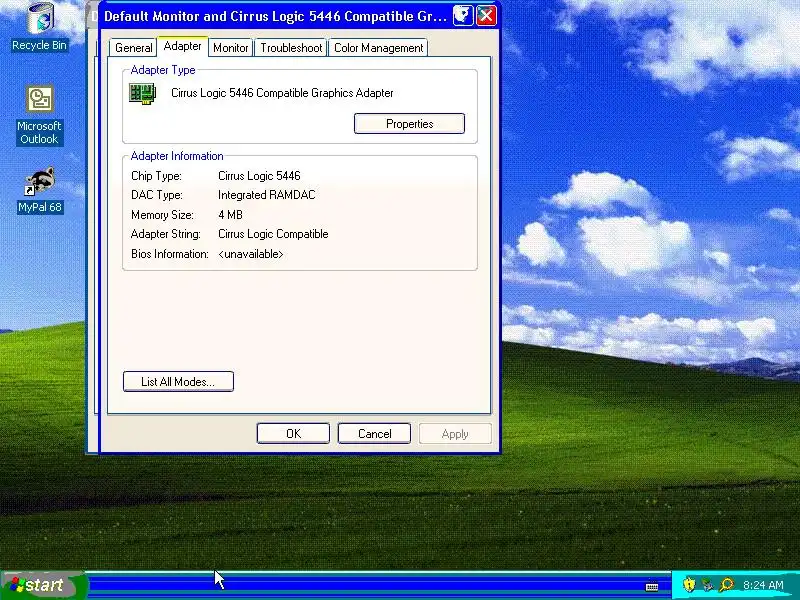Confirm the dialog with OK
Screen dimensions: 800x600
pyautogui.click(x=293, y=434)
